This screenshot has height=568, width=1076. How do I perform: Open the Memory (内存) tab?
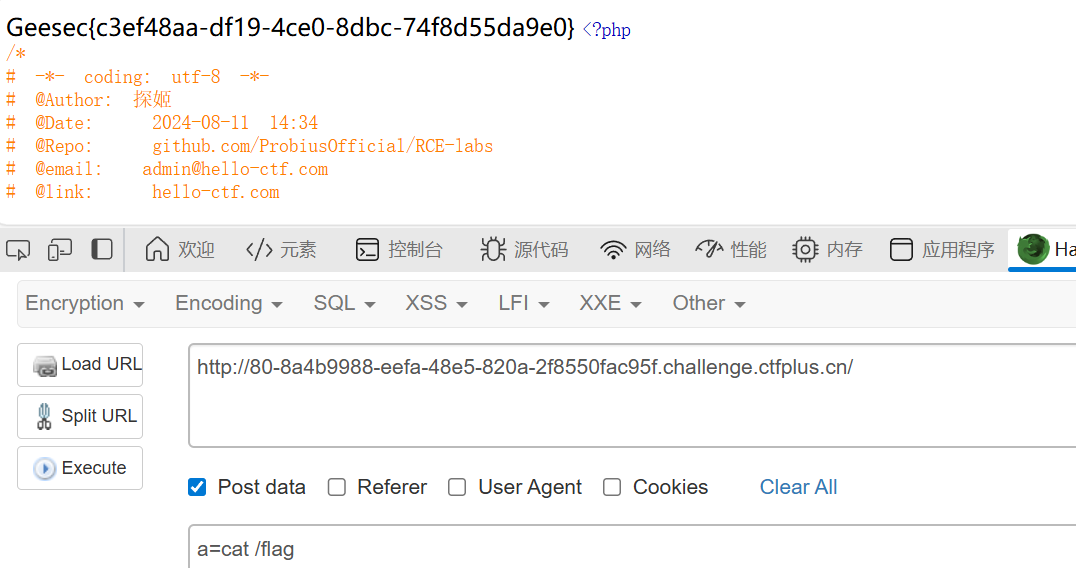pos(827,250)
